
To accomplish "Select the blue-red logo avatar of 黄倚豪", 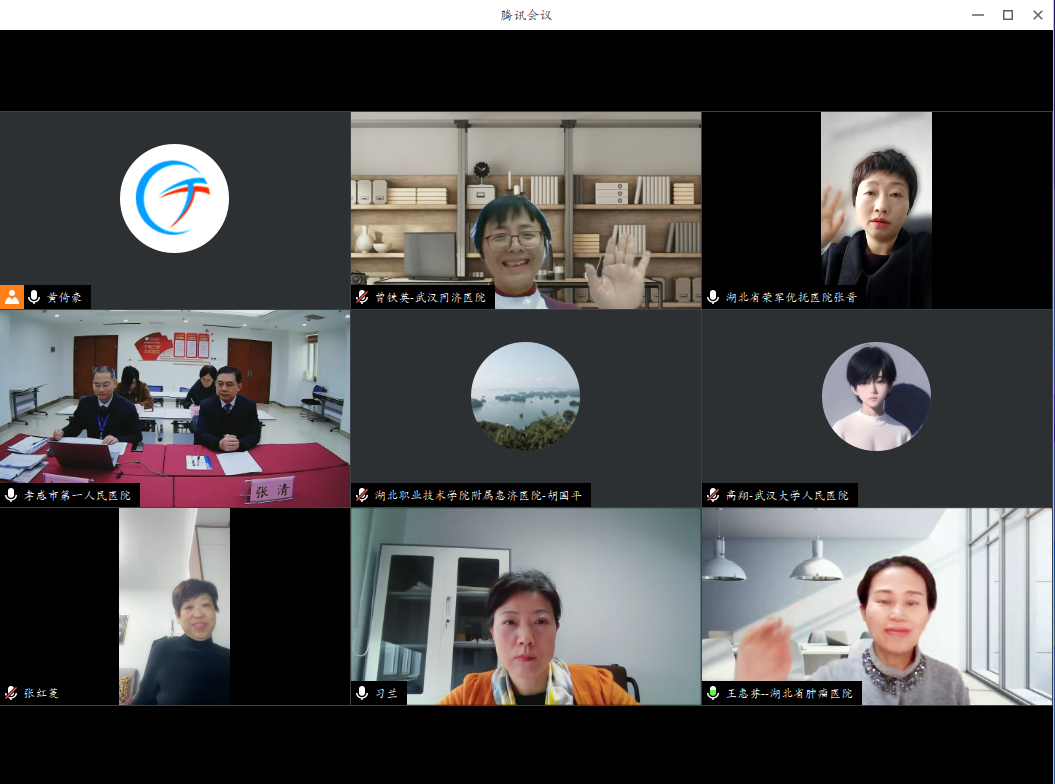I will pyautogui.click(x=174, y=198).
